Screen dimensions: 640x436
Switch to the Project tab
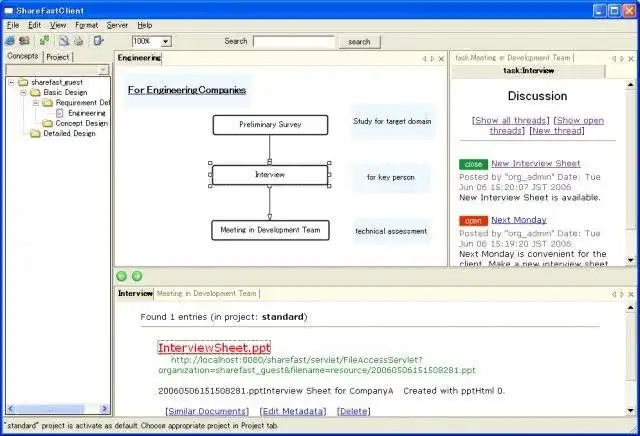58,57
